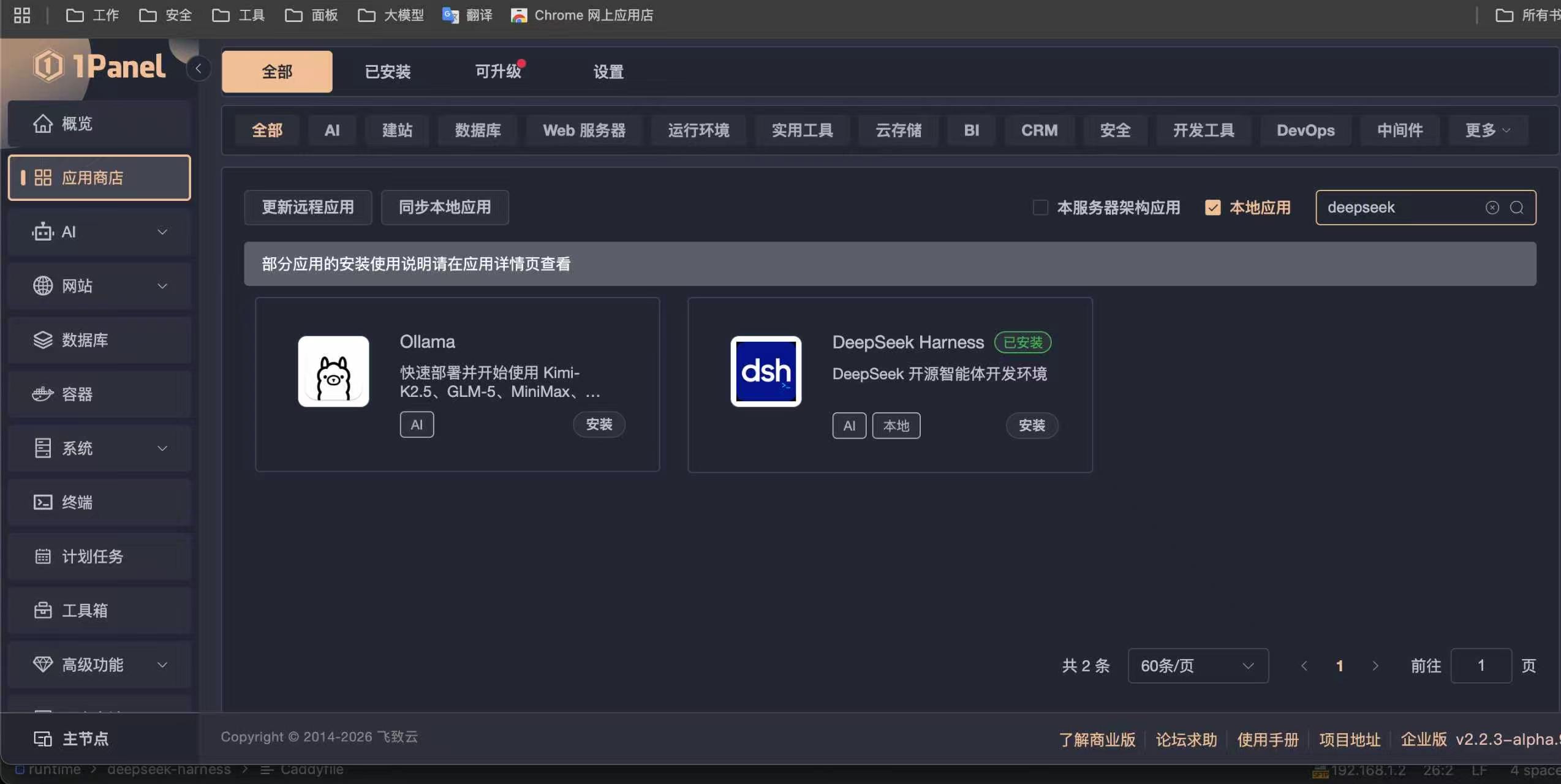
Task: Open the 60条/页 page size dropdown
Action: pyautogui.click(x=1198, y=666)
